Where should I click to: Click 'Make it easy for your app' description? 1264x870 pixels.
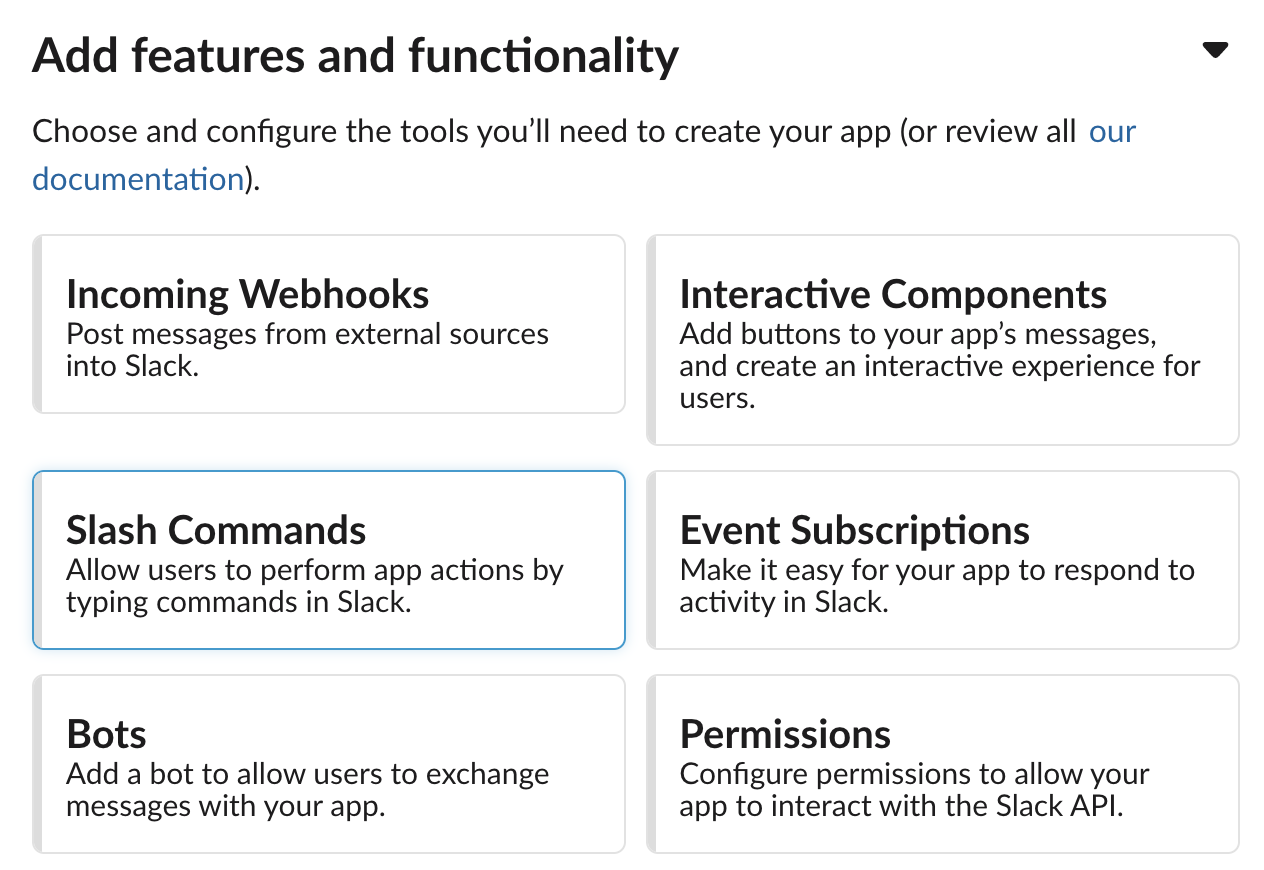[936, 571]
